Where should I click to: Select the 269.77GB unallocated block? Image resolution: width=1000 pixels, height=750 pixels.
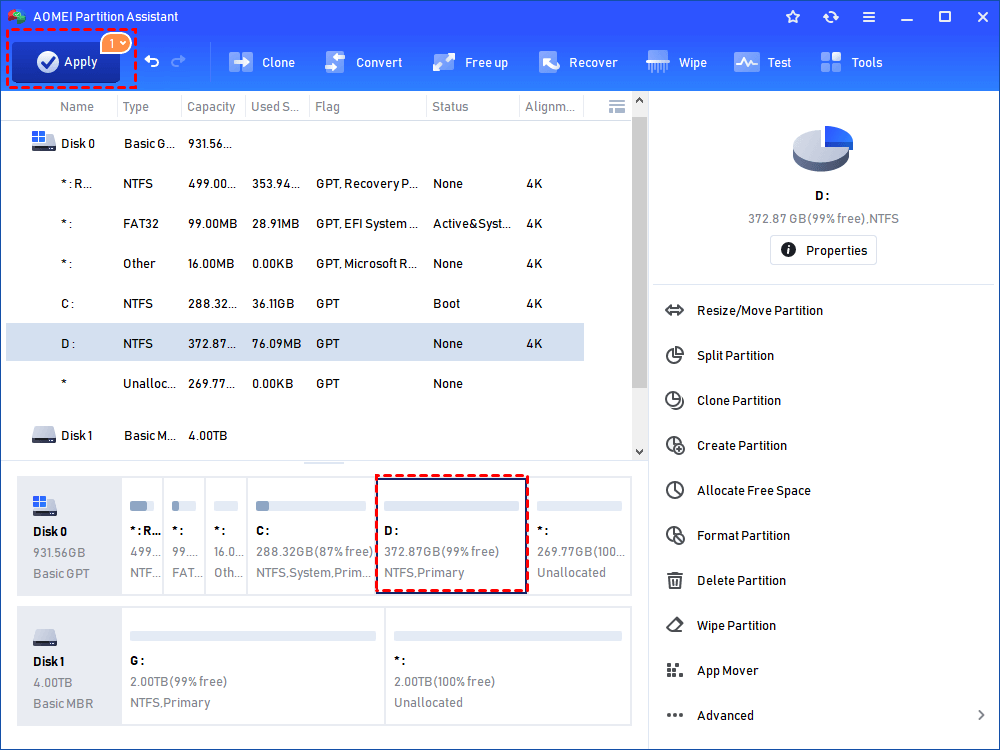point(580,536)
